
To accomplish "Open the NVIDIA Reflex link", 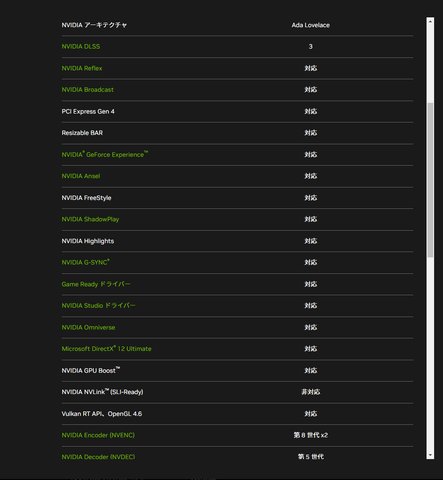I will [x=82, y=68].
